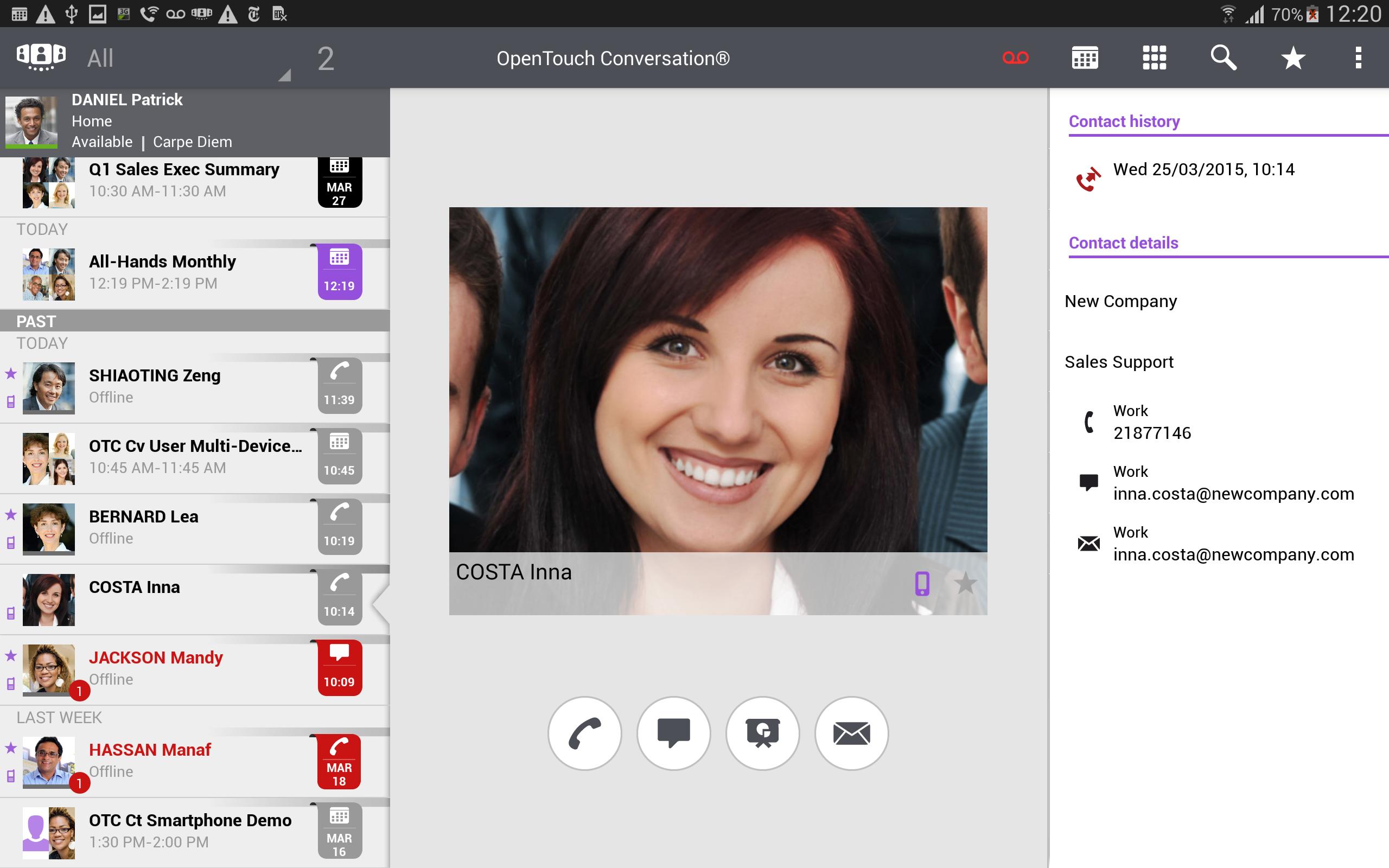The image size is (1389, 868).
Task: Start a chat via the speech bubble icon
Action: coord(674,733)
